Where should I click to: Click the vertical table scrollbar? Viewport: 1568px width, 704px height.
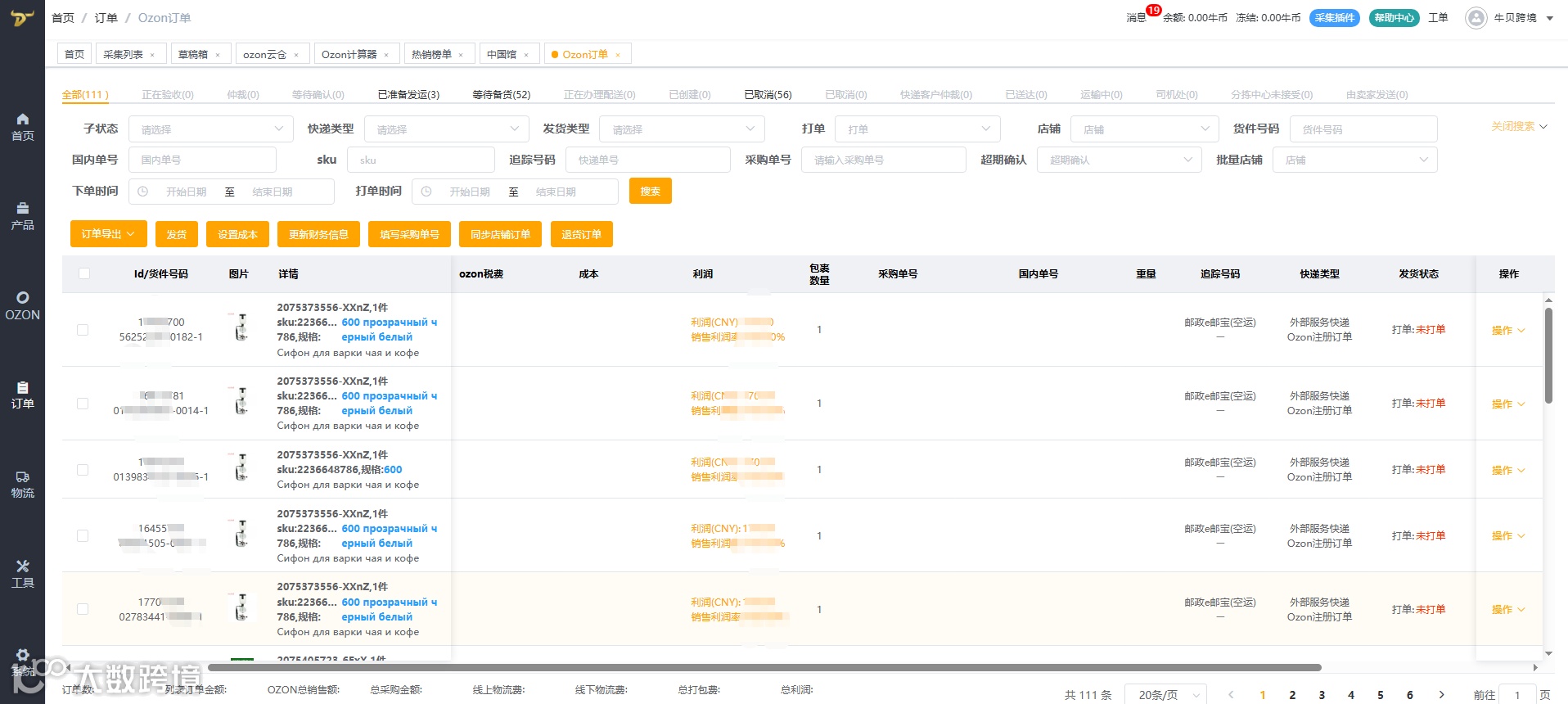point(1548,356)
